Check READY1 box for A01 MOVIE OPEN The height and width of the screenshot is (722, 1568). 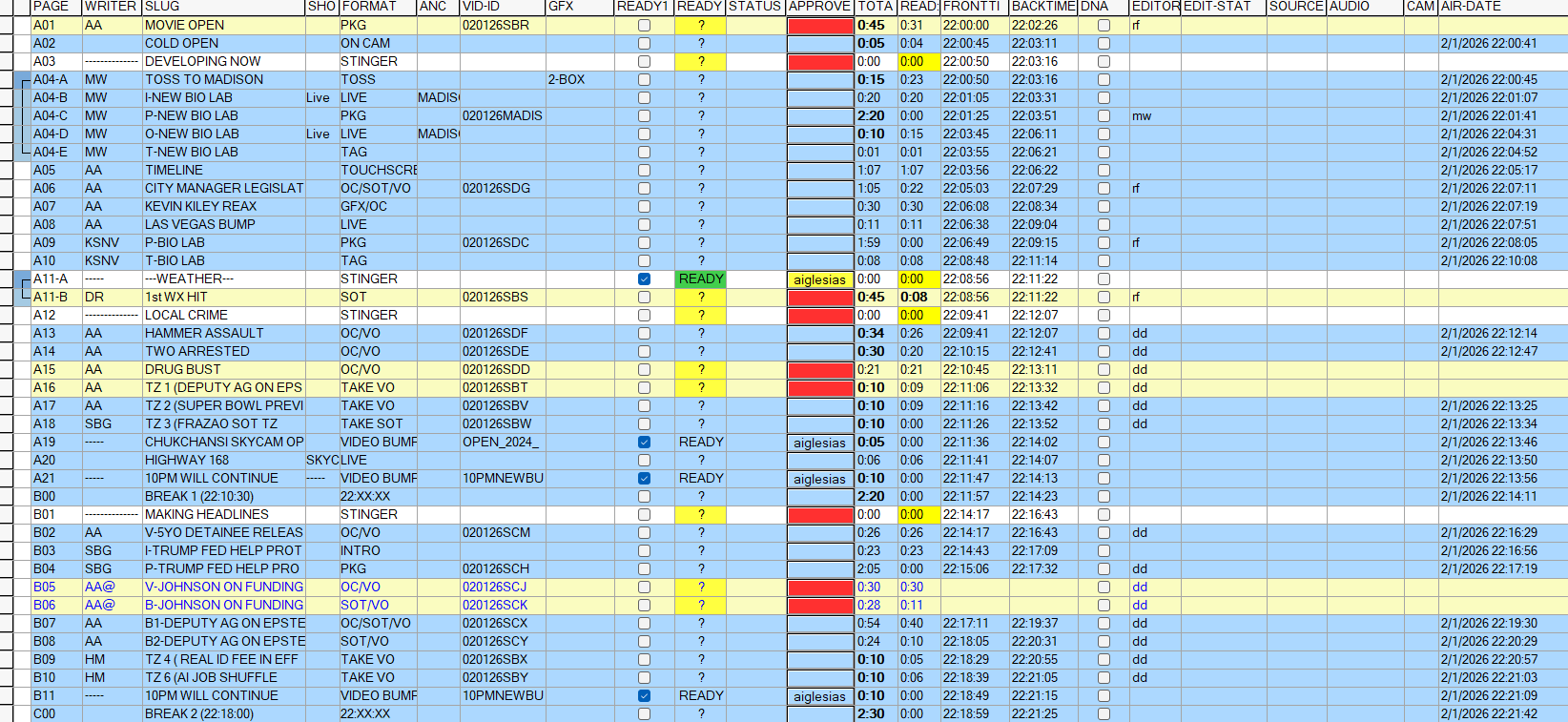click(x=644, y=26)
